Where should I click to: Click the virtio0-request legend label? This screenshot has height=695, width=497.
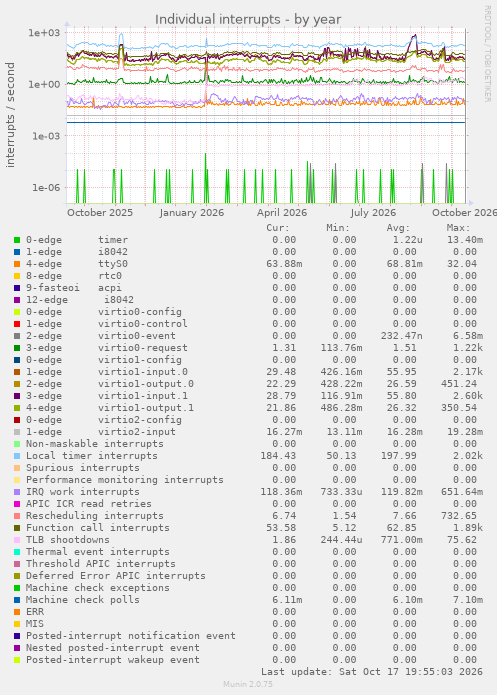pos(143,348)
